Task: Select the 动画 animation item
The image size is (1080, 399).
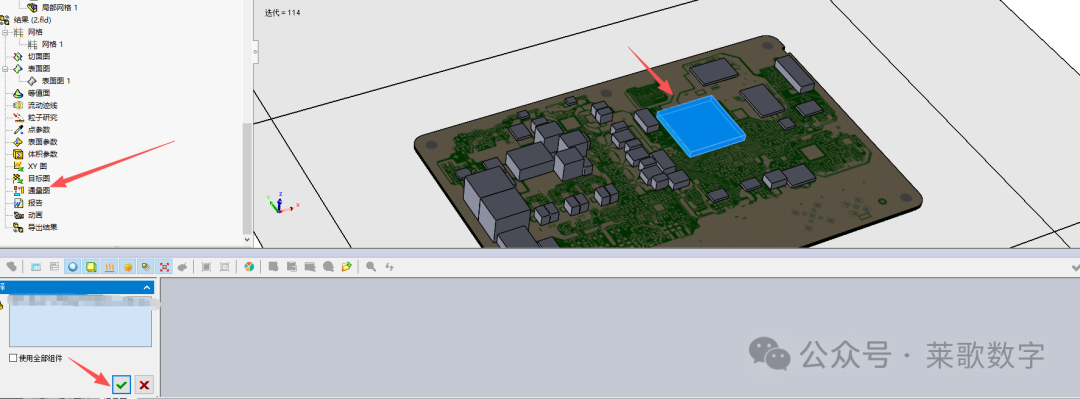Action: pos(35,215)
